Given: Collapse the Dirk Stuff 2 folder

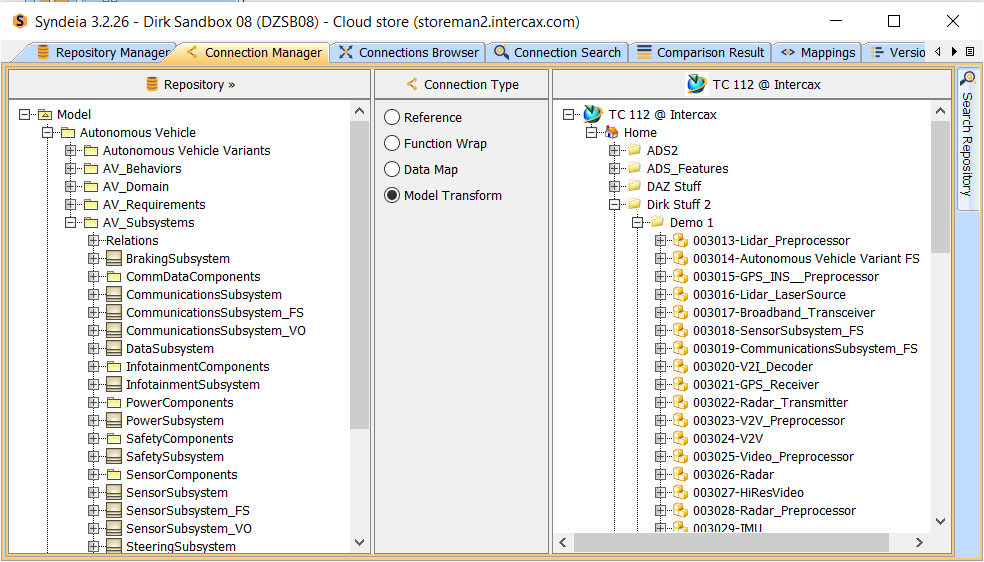Looking at the screenshot, I should tap(614, 204).
